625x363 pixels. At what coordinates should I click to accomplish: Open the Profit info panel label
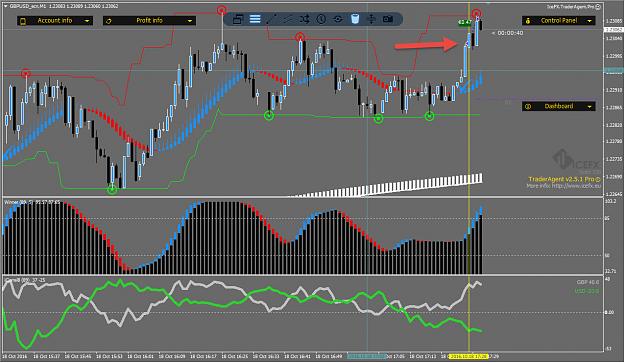[149, 20]
